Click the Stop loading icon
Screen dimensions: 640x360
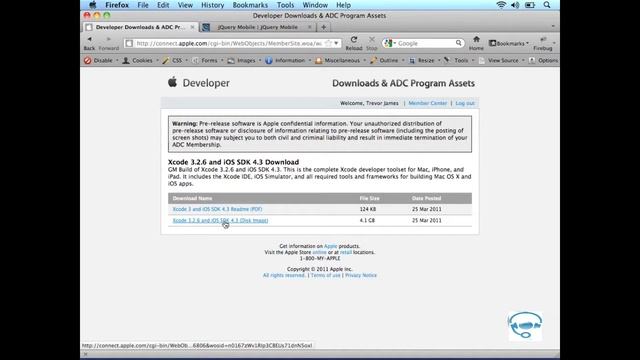tap(371, 40)
